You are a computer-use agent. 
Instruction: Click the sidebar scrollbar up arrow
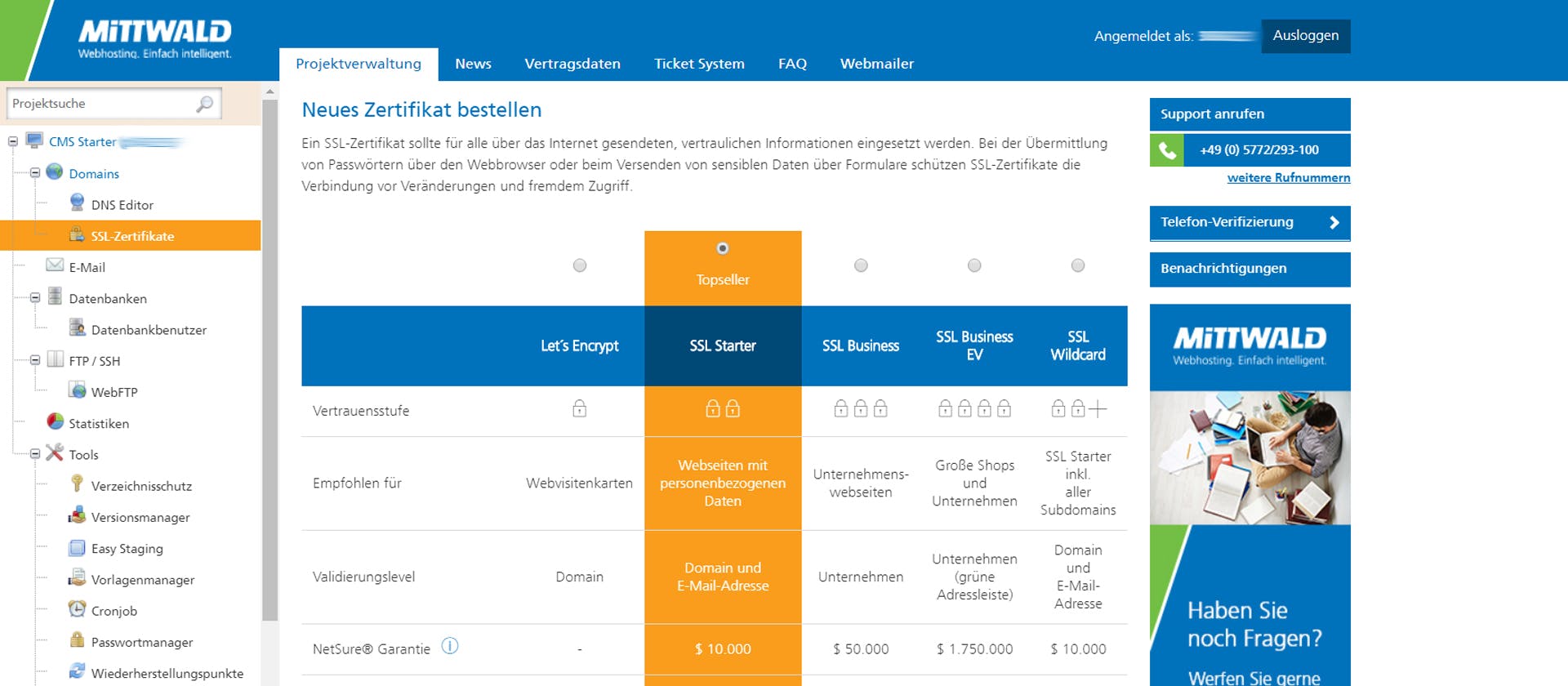pyautogui.click(x=270, y=91)
